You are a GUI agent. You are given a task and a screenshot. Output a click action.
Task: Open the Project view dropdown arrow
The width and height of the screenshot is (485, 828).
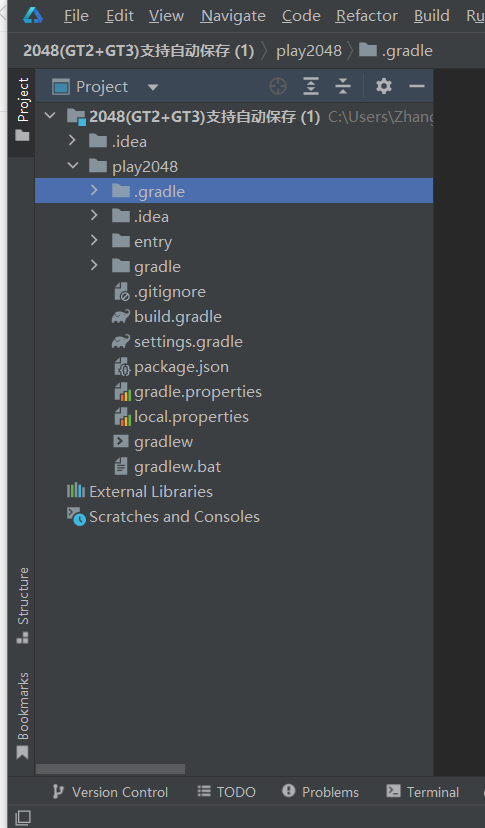pyautogui.click(x=153, y=87)
